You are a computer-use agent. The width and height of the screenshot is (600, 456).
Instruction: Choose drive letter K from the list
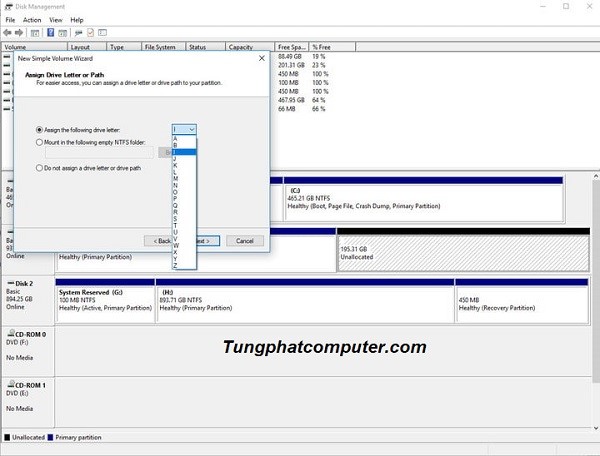(184, 165)
